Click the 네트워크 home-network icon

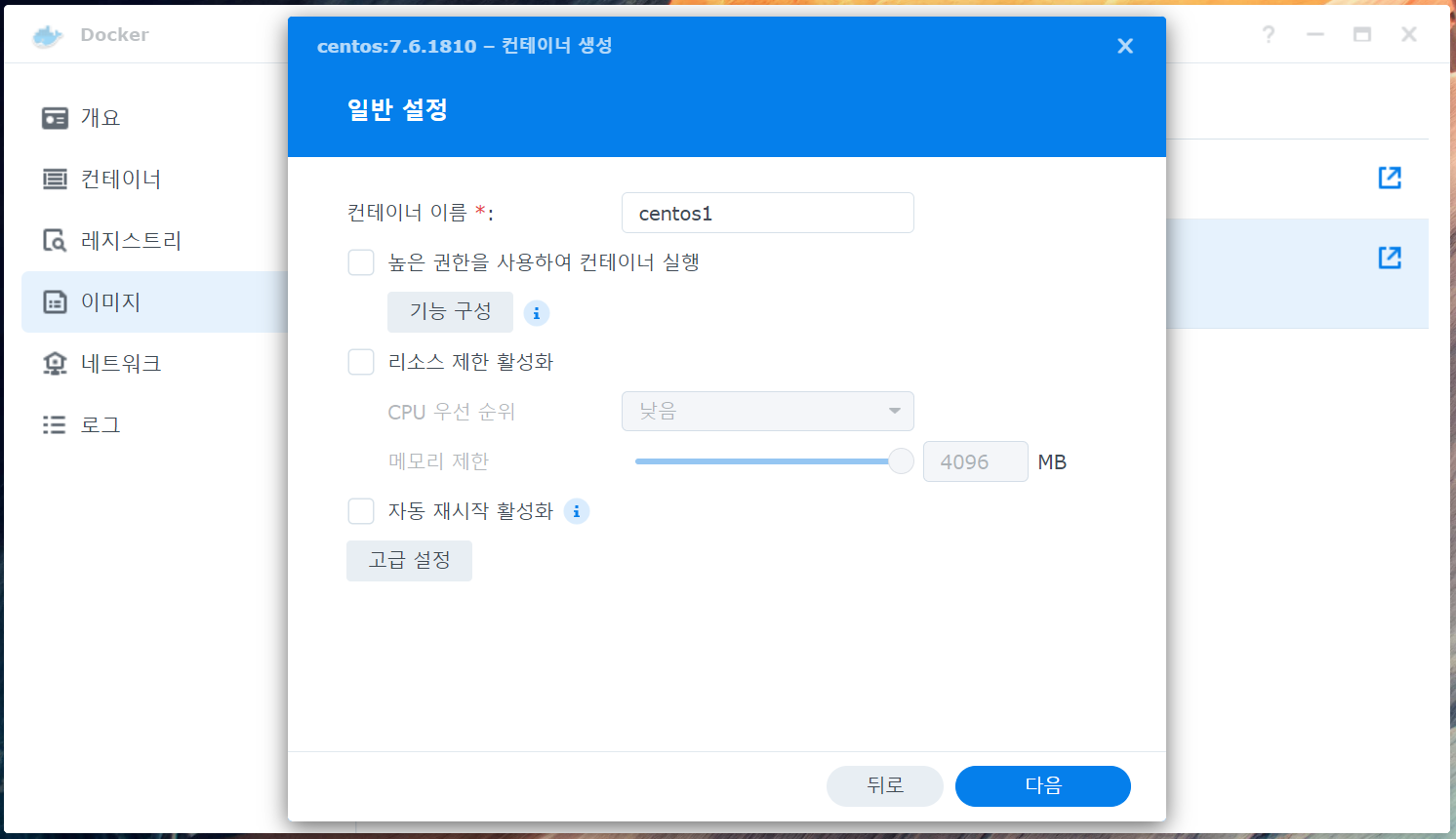pyautogui.click(x=55, y=364)
